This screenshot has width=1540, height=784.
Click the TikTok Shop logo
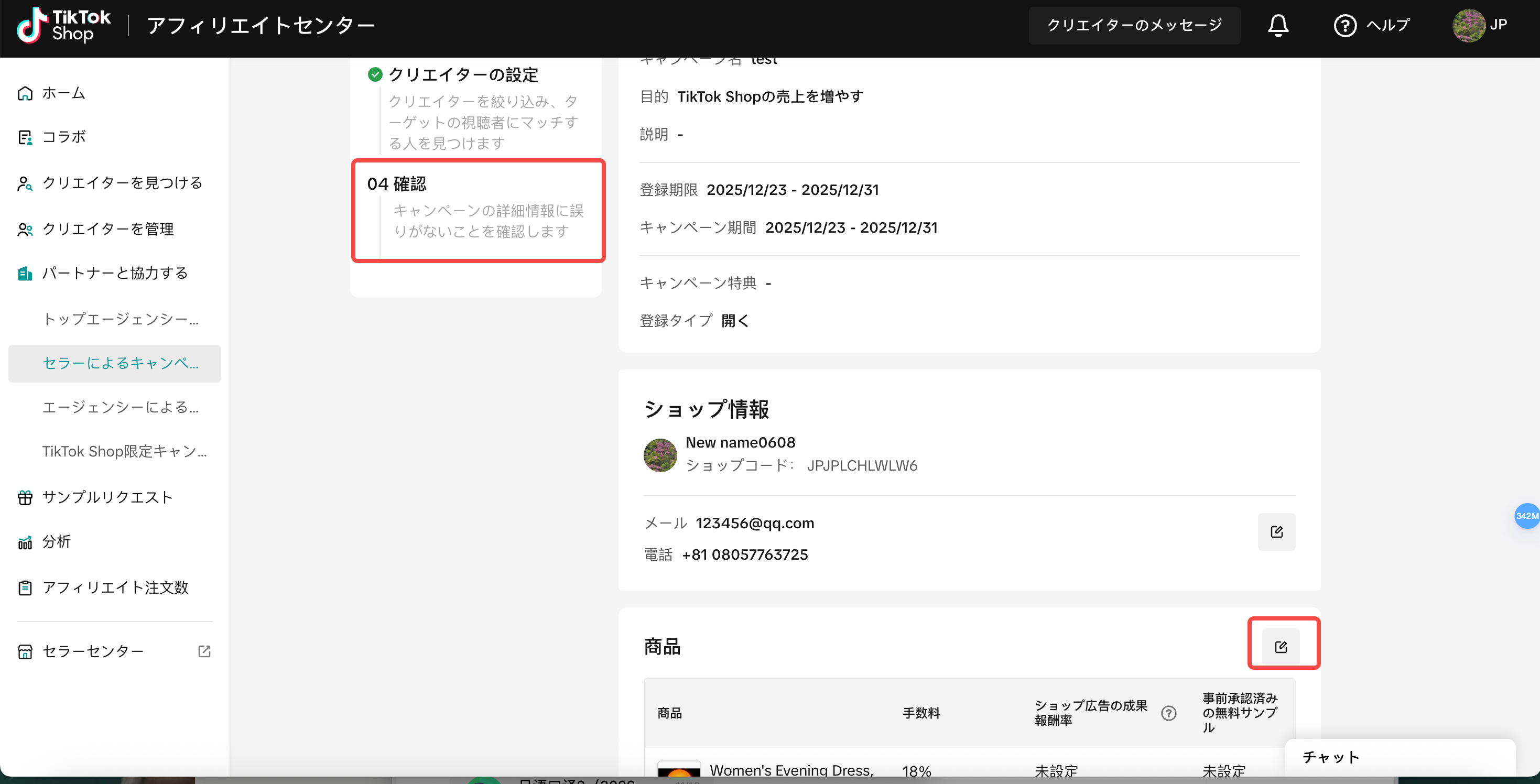(x=63, y=25)
